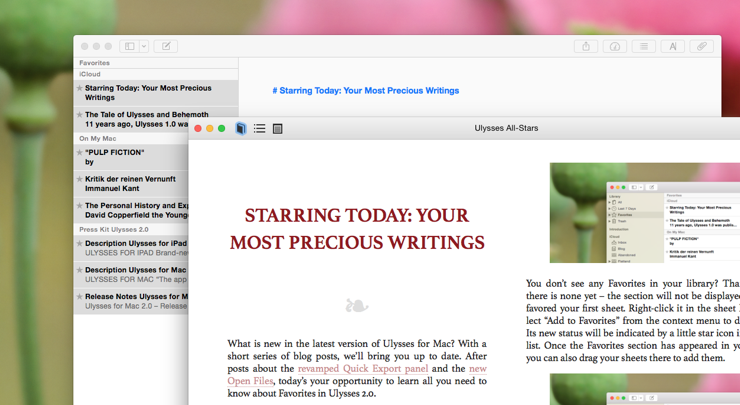Click the star icon beside 'PULP FICTION'
Image resolution: width=740 pixels, height=405 pixels.
pos(80,152)
